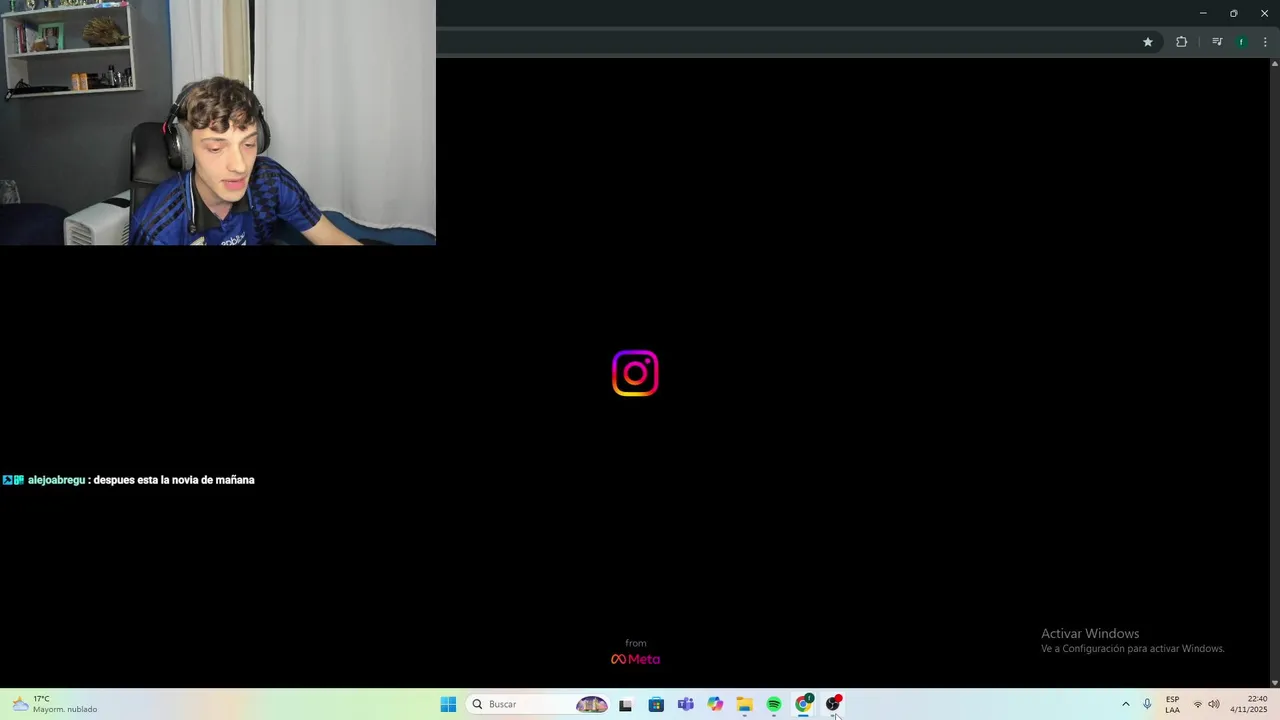Screen dimensions: 1280x720
Task: Click chat message 'despues esta la novia de mañana'
Action: point(174,480)
